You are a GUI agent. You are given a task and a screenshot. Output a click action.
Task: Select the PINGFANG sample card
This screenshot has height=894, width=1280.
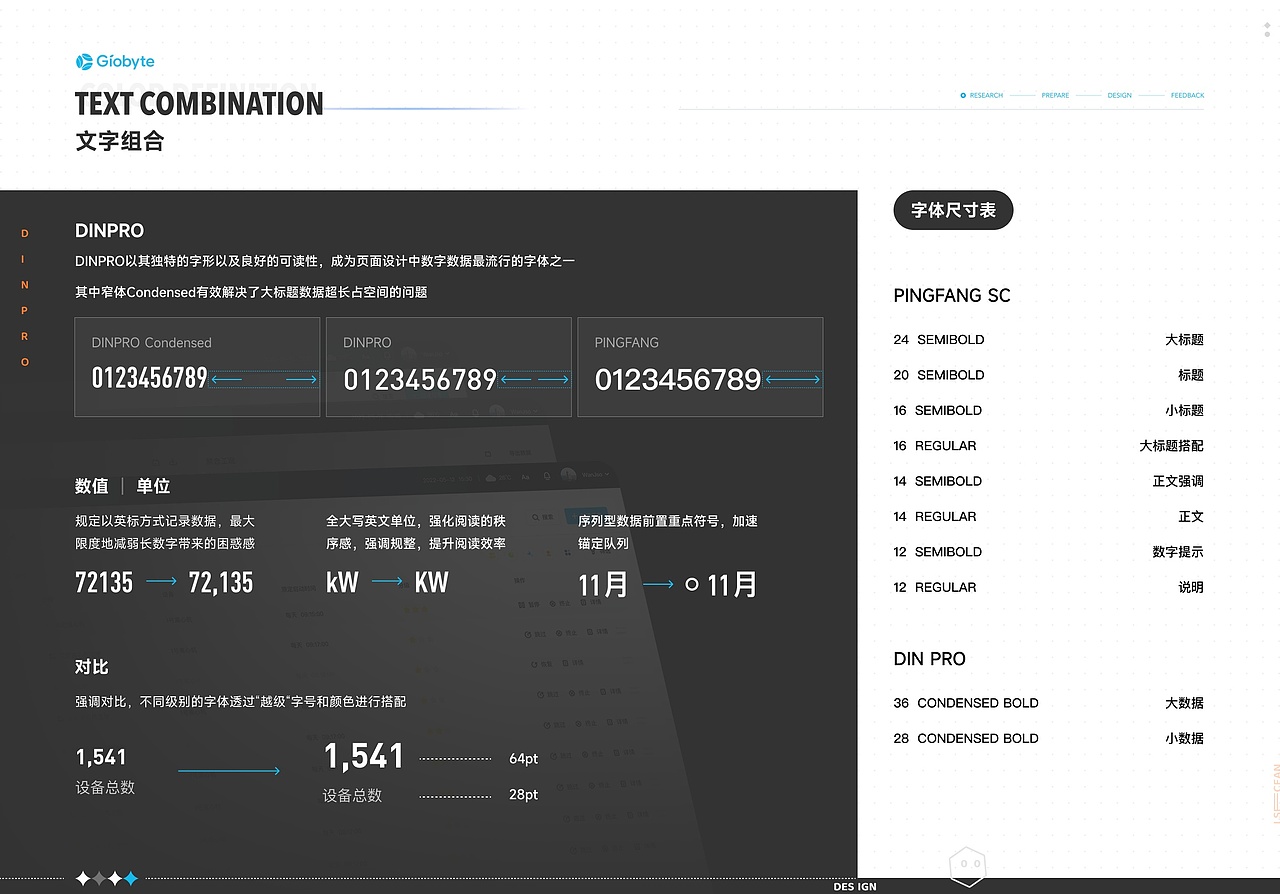pos(700,367)
